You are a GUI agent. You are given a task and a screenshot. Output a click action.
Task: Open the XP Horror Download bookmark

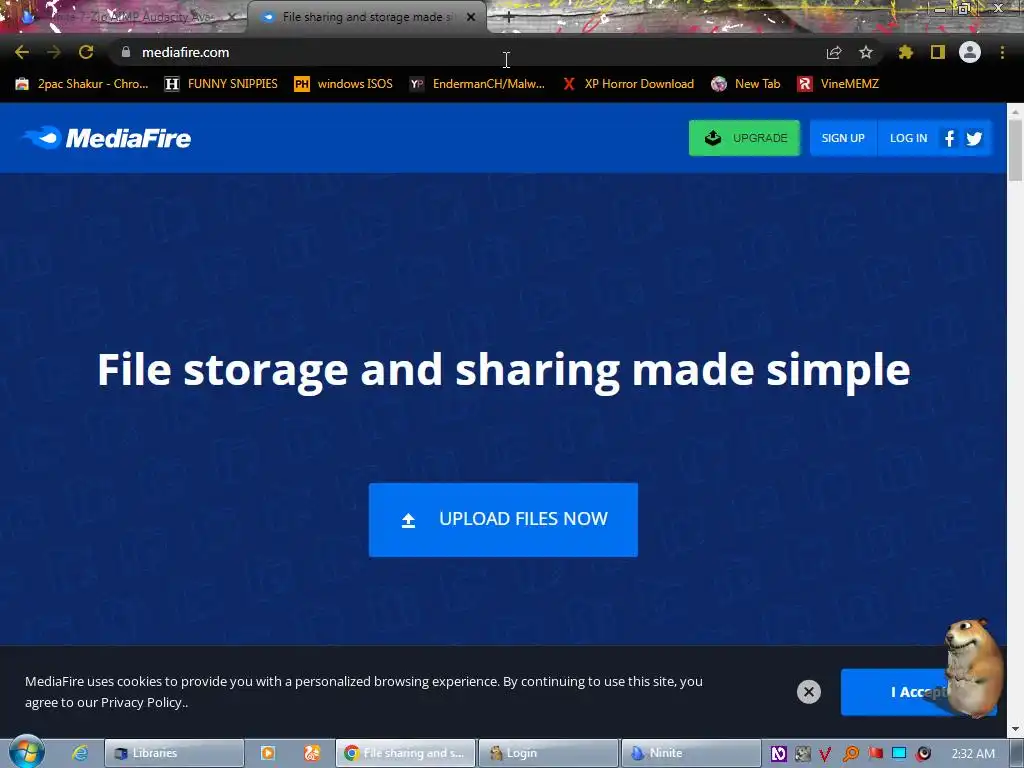[x=628, y=84]
